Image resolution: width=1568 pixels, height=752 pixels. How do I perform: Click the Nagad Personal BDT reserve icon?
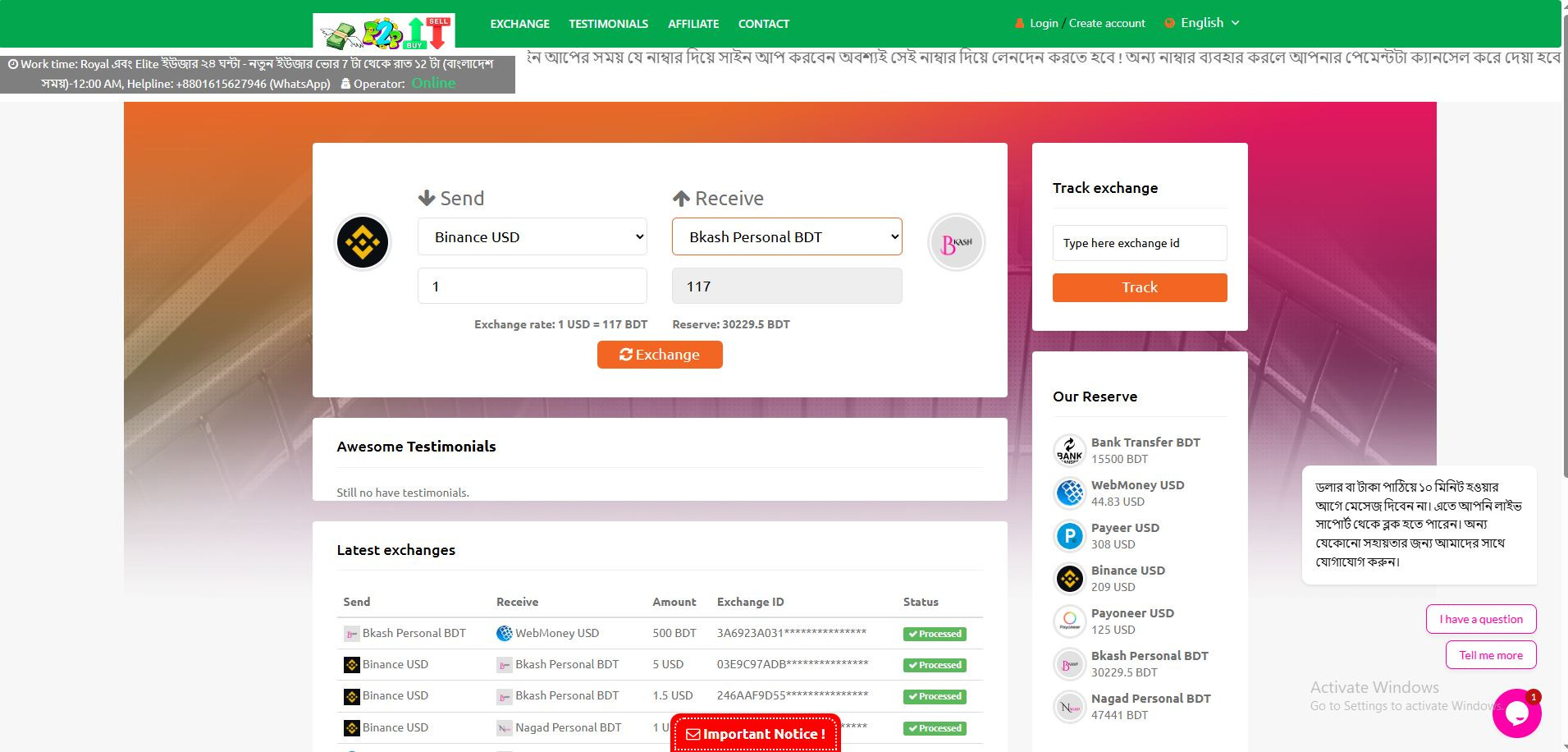[1069, 707]
